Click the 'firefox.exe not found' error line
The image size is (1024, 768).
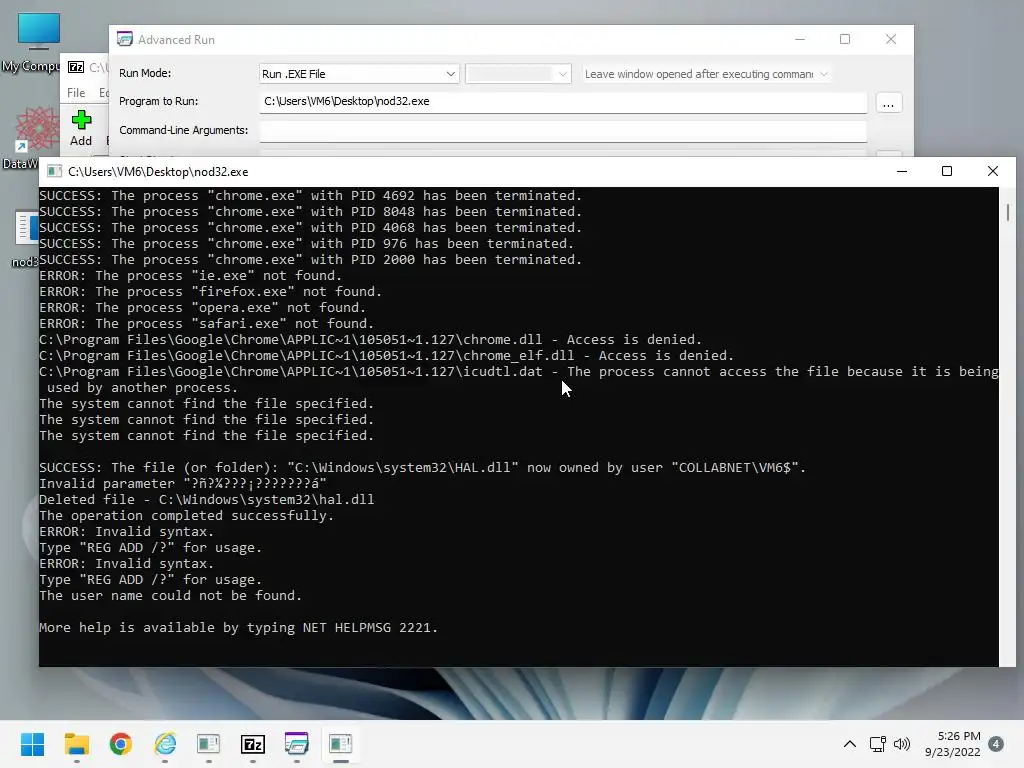point(210,292)
